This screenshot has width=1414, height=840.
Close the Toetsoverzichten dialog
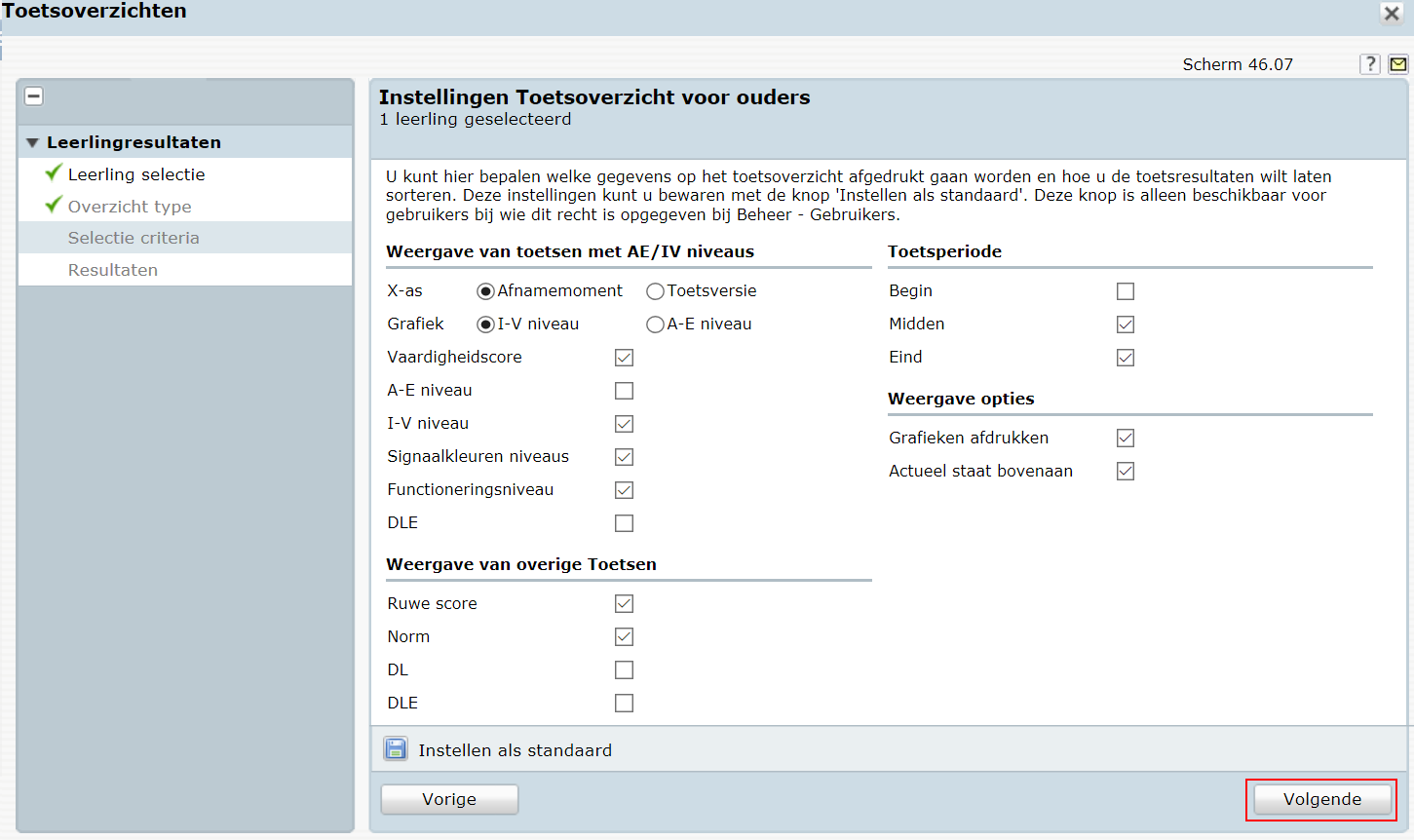[x=1392, y=13]
